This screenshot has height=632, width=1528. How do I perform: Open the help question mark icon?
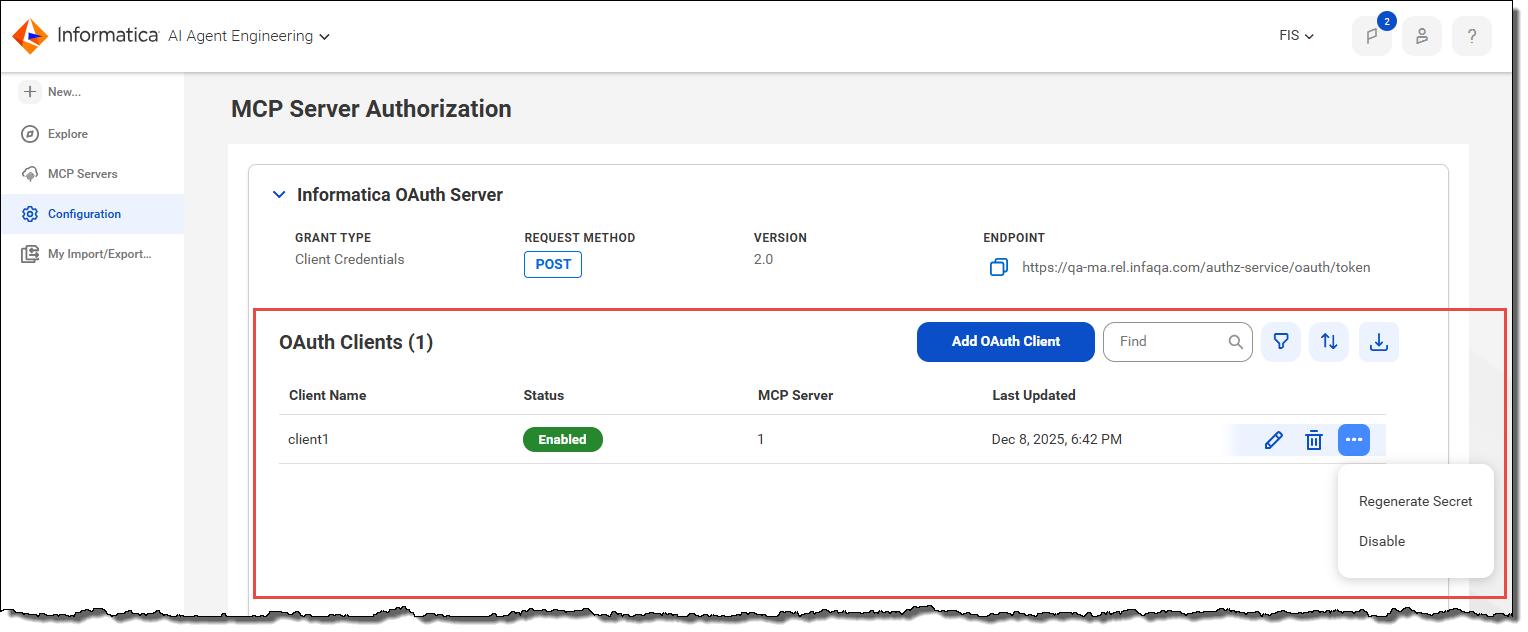(1472, 36)
